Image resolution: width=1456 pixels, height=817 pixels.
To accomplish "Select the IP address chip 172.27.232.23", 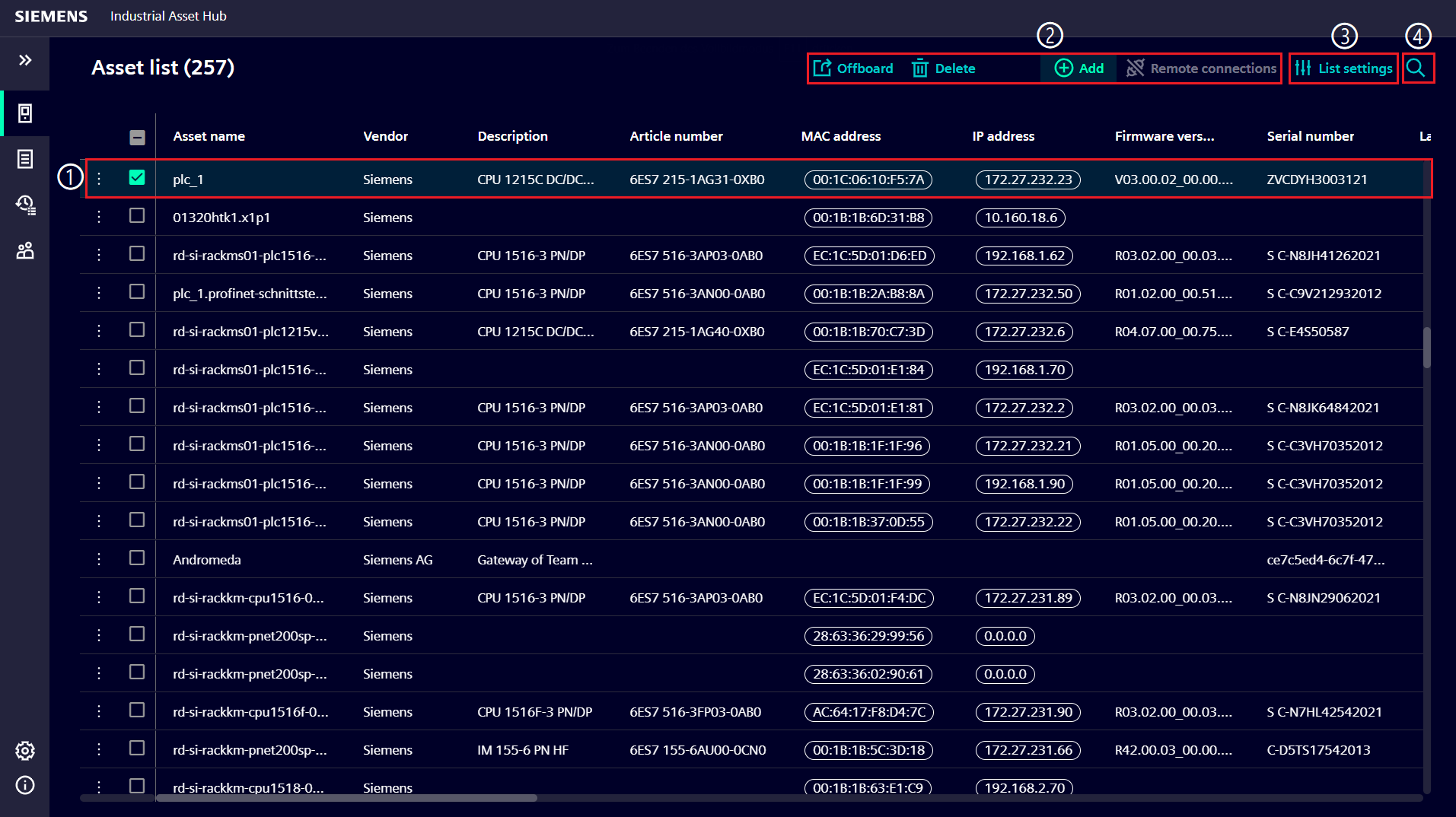I will tap(1027, 179).
